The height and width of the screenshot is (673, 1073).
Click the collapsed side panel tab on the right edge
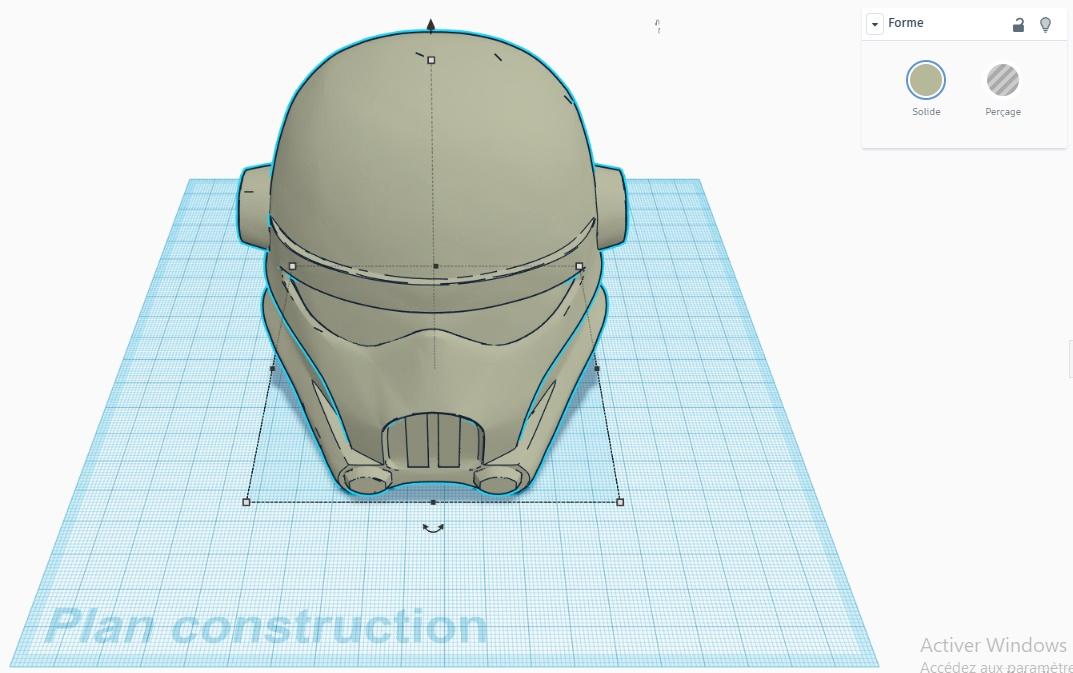pyautogui.click(x=1070, y=359)
